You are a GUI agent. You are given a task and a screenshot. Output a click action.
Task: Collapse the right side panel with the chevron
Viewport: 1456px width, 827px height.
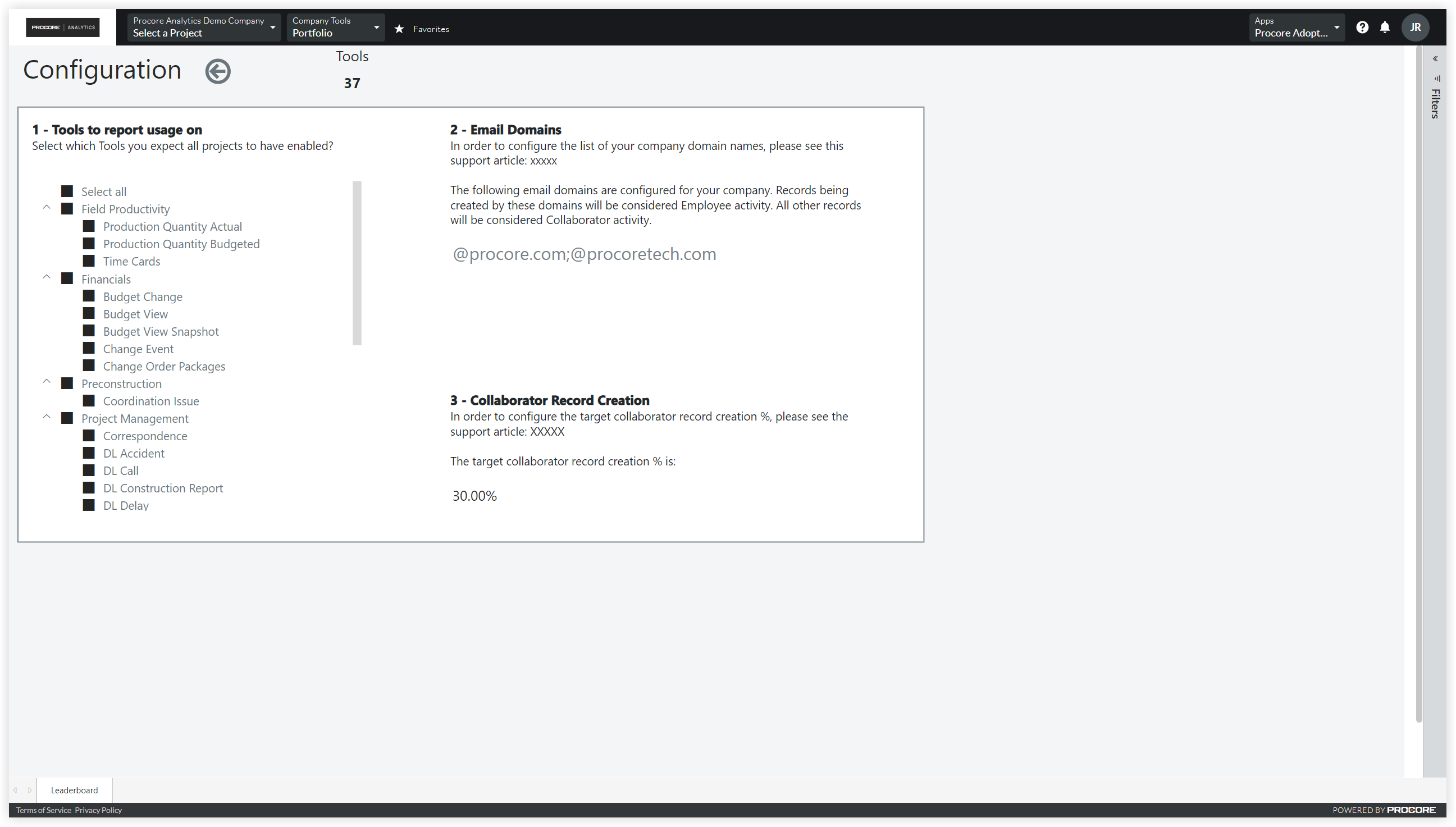pyautogui.click(x=1436, y=58)
